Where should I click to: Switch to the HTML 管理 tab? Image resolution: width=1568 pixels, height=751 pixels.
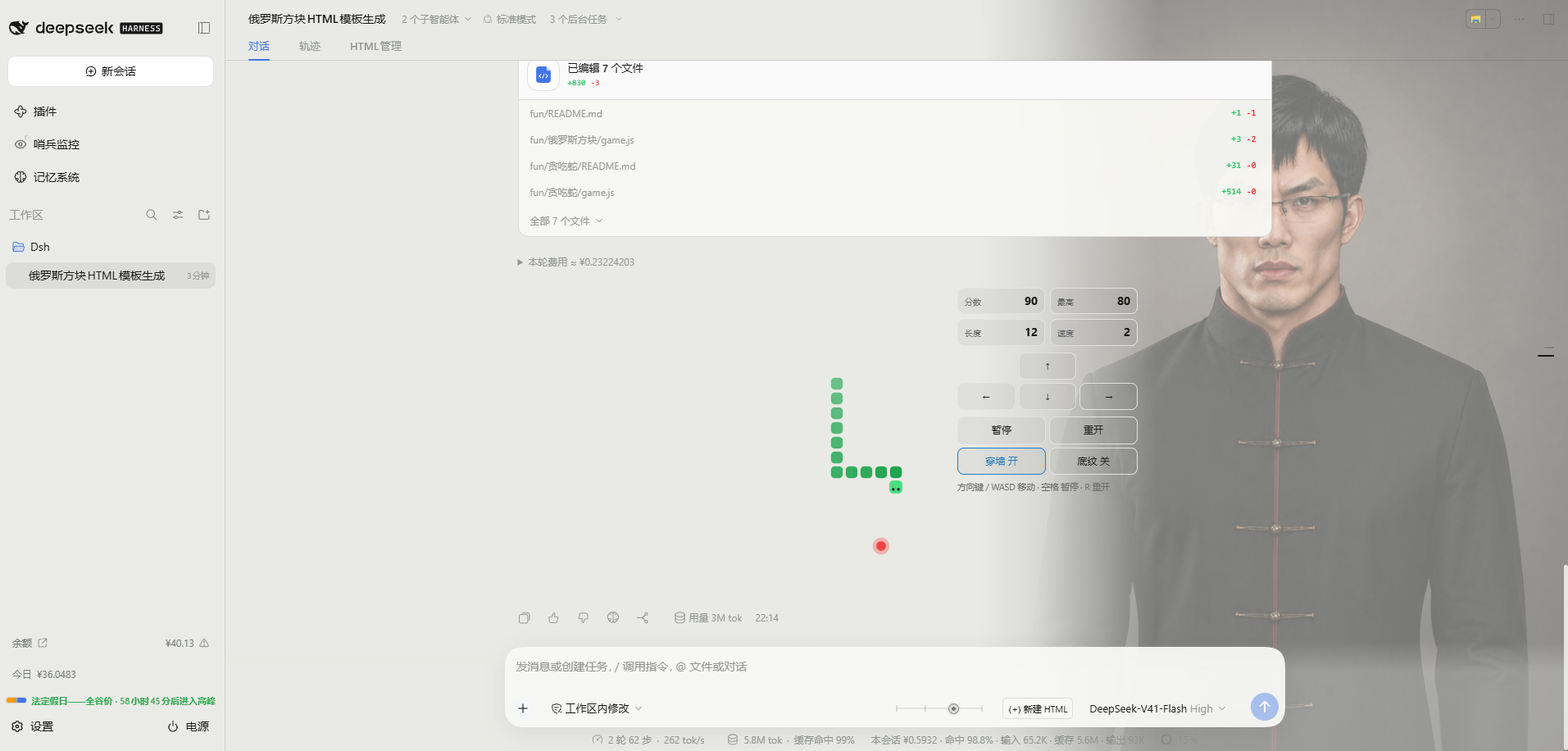pos(375,46)
